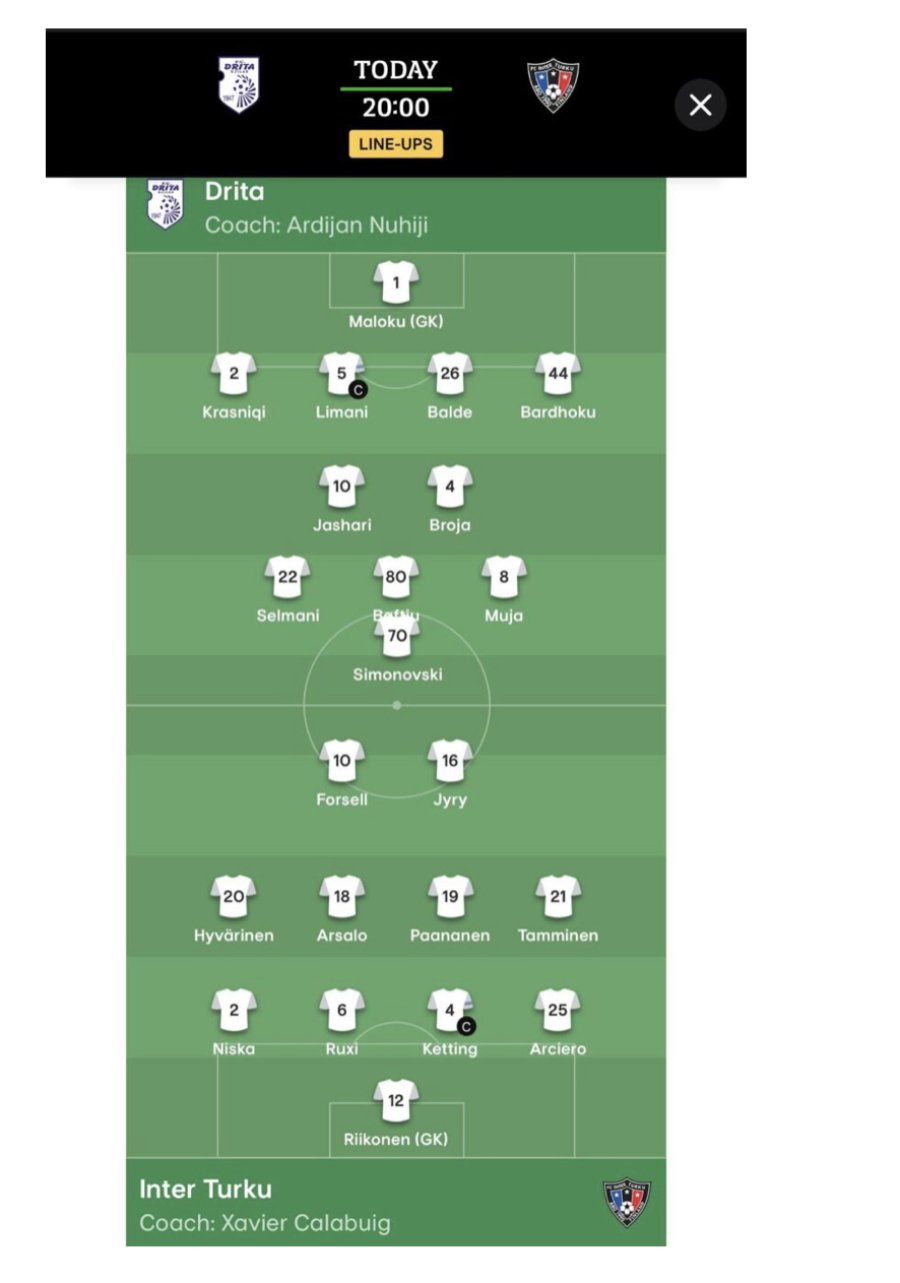
Task: Click goalkeeper Riikonen's number 12 shirt
Action: click(x=396, y=1101)
